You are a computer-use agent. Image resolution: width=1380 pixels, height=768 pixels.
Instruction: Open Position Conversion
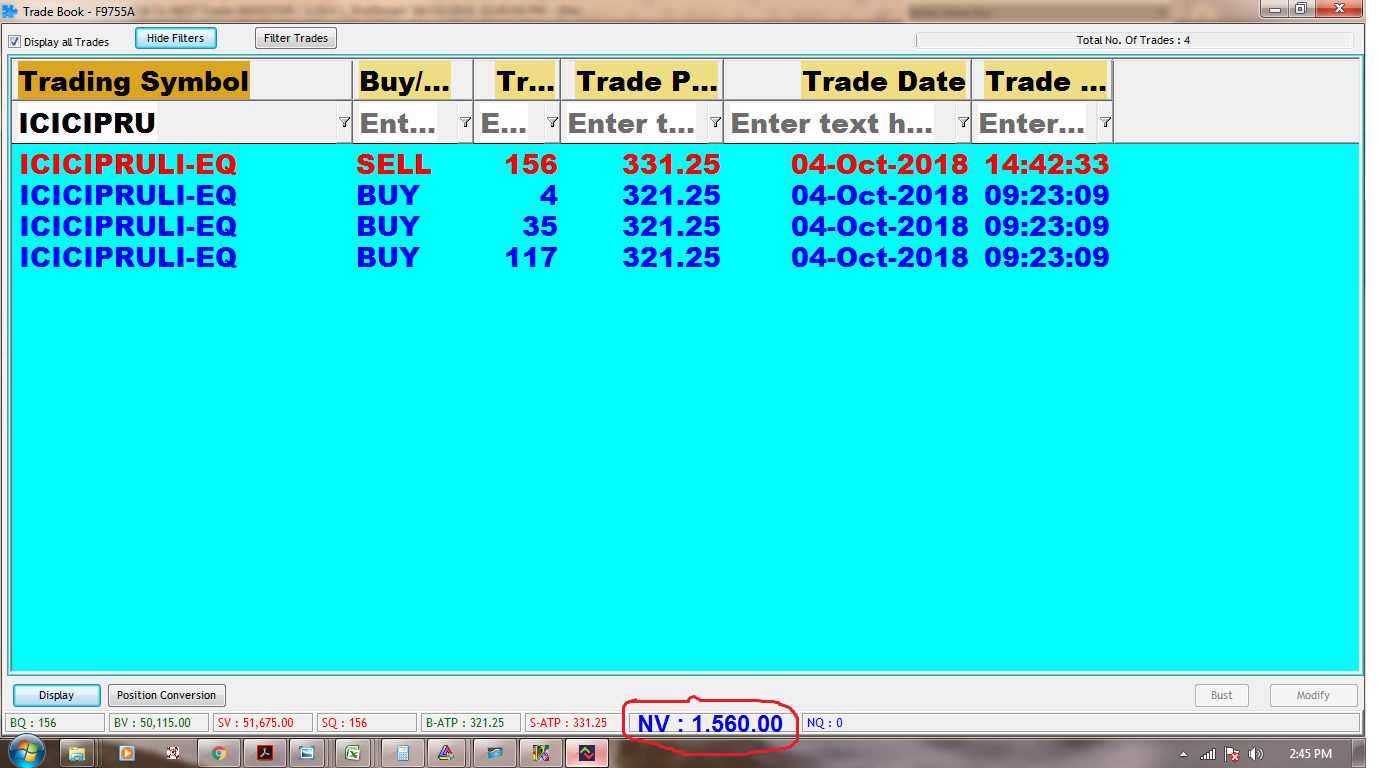(166, 695)
